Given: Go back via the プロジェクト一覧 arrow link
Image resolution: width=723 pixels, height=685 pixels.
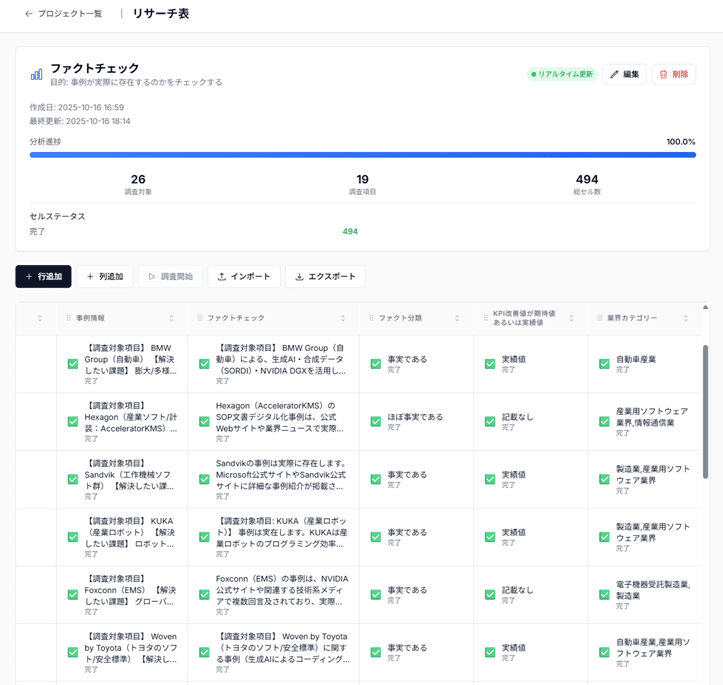Looking at the screenshot, I should click(x=63, y=14).
